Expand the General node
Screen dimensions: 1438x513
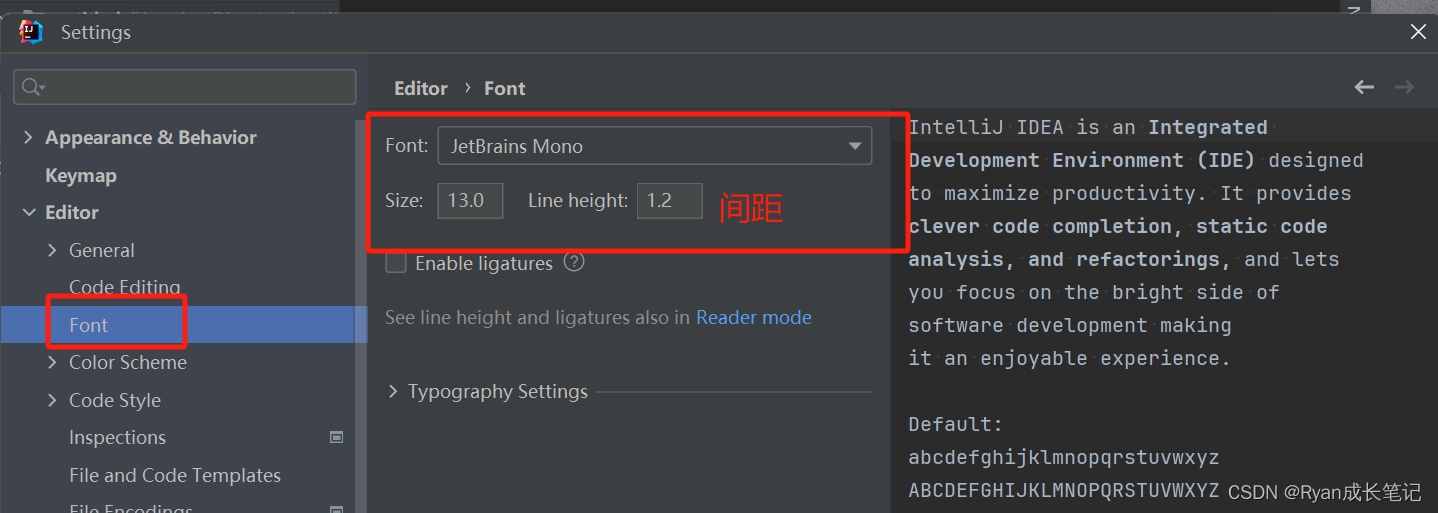53,250
